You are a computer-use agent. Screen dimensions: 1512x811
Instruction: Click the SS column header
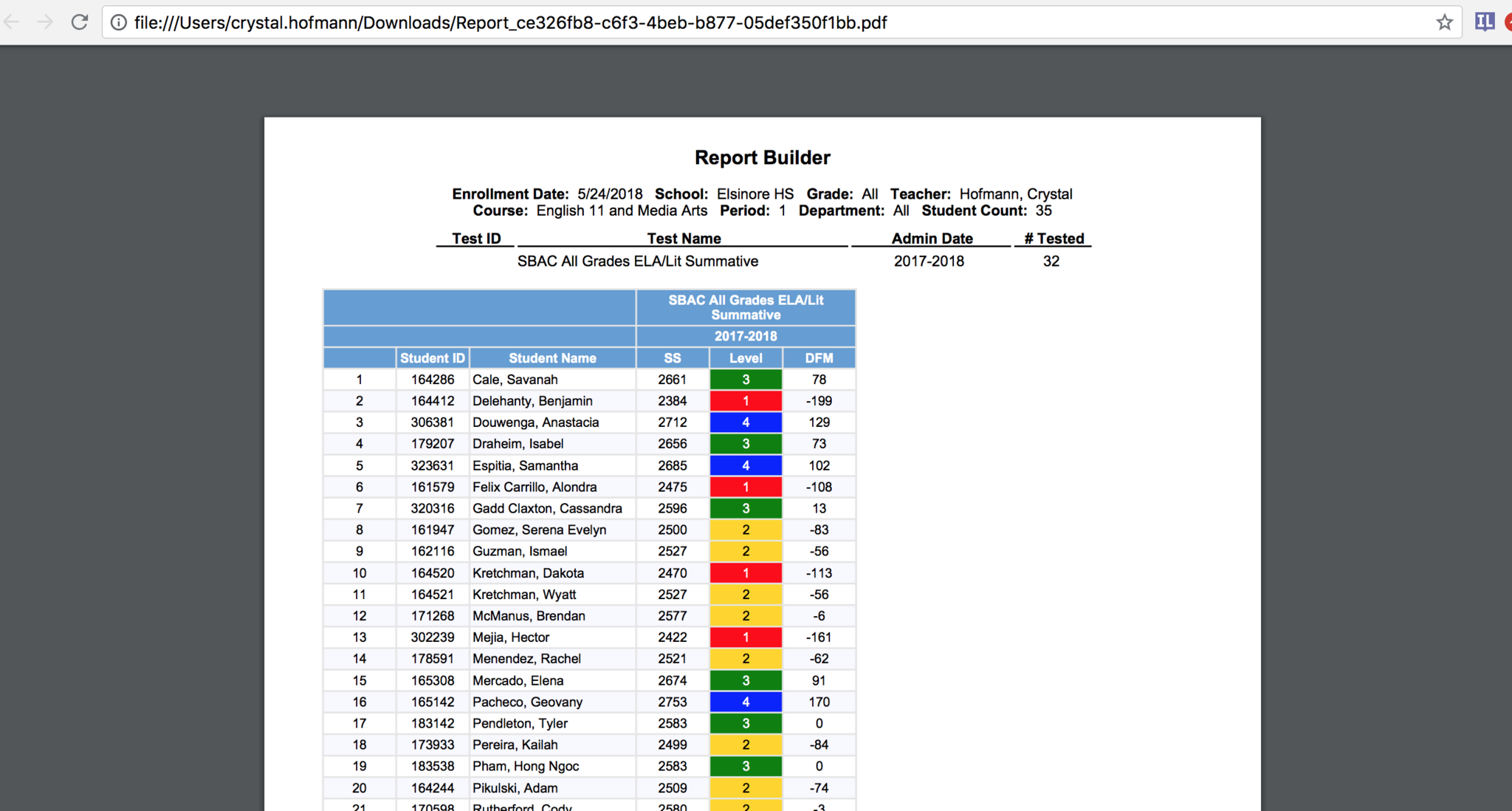point(672,358)
